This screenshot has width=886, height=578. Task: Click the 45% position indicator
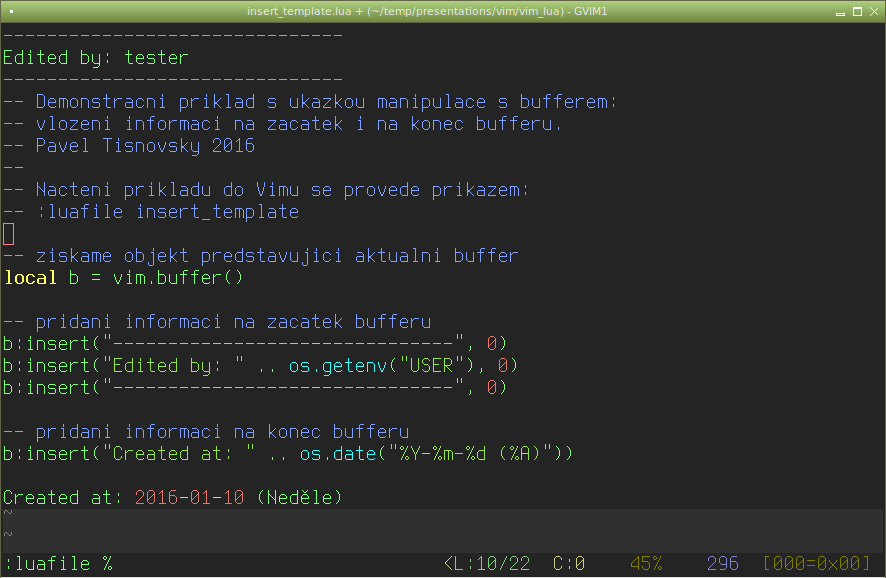[646, 564]
